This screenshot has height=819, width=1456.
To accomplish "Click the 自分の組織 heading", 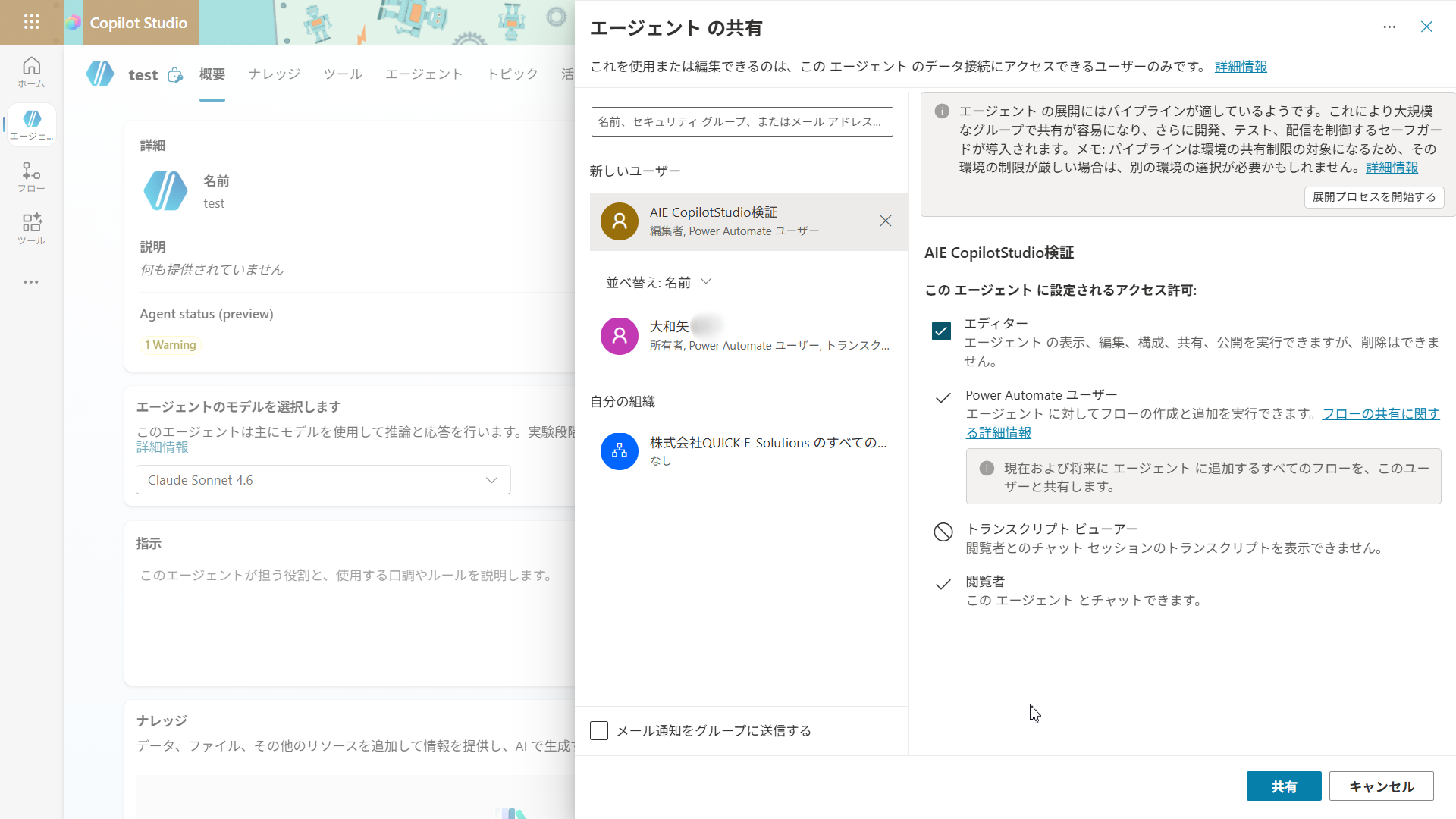I will [623, 402].
